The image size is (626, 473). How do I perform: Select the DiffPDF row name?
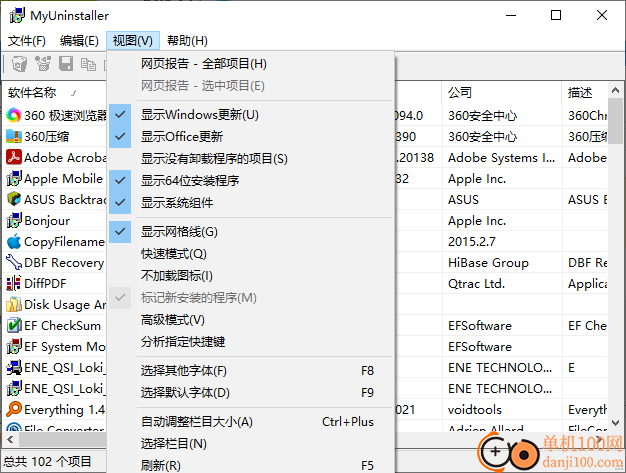tap(45, 283)
